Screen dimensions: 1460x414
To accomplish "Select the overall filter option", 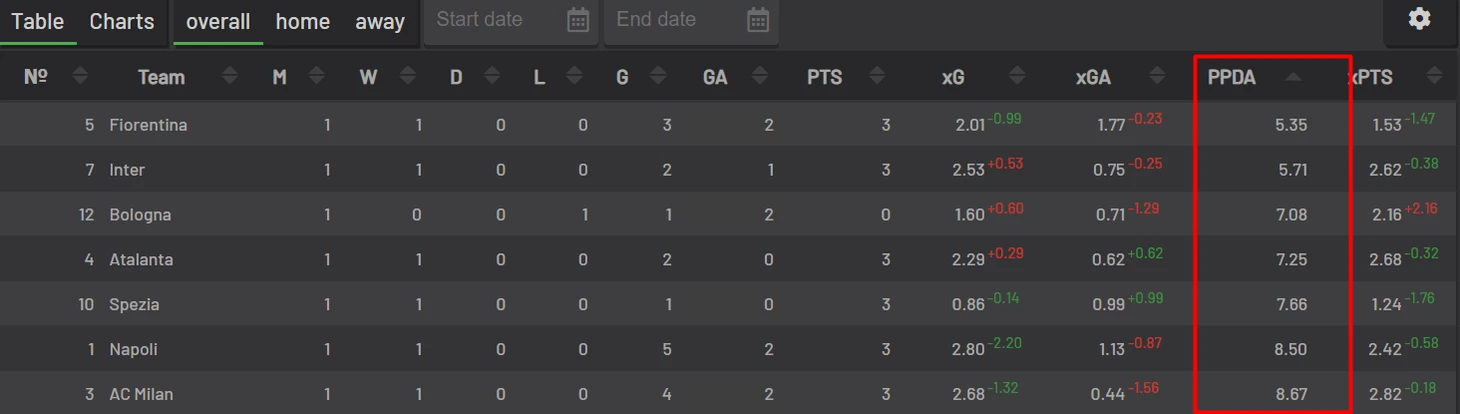I will coord(218,21).
